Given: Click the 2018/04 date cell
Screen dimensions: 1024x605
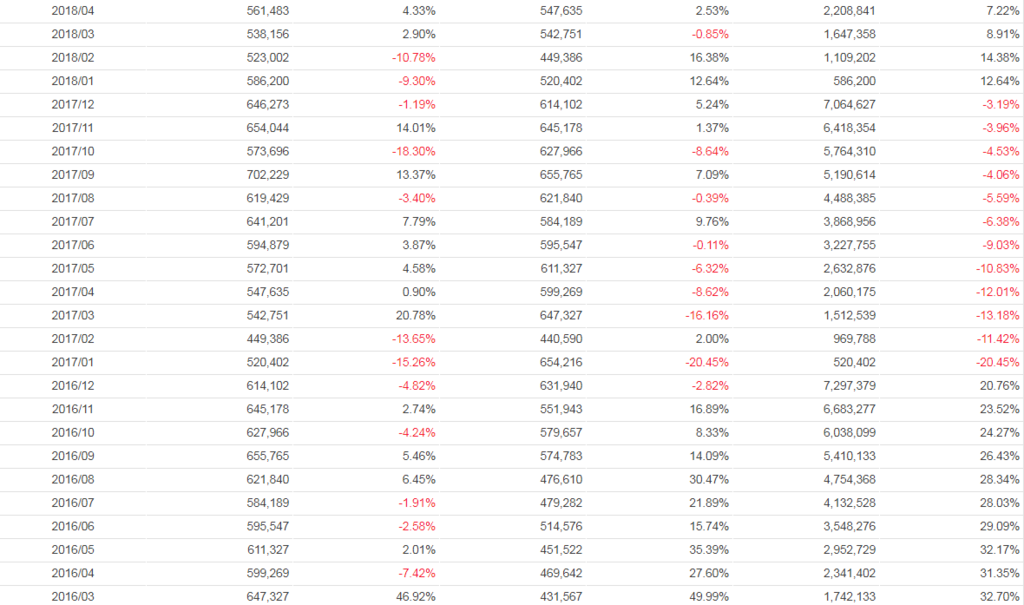Looking at the screenshot, I should point(71,10).
